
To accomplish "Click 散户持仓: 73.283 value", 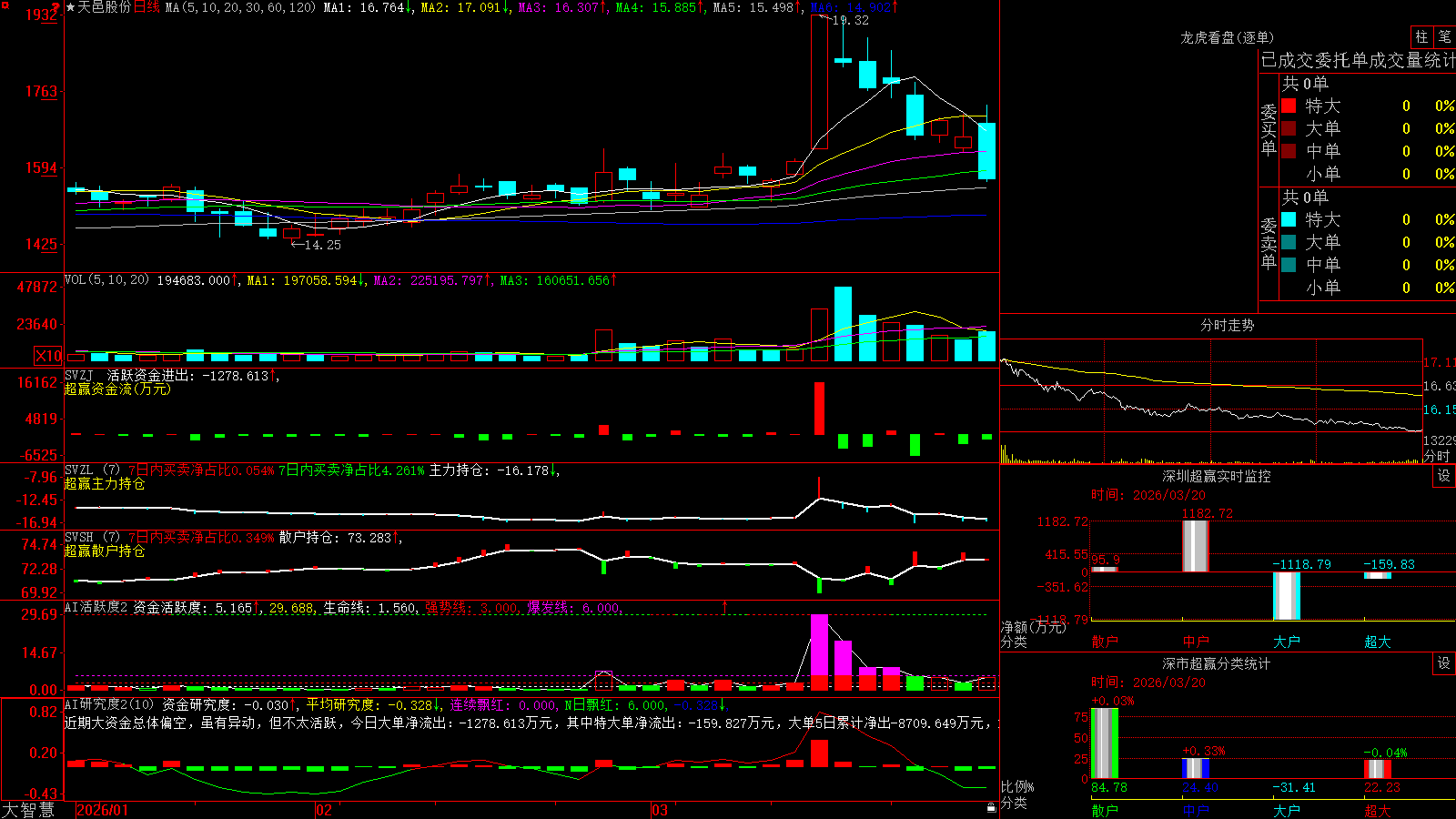I will [x=339, y=537].
